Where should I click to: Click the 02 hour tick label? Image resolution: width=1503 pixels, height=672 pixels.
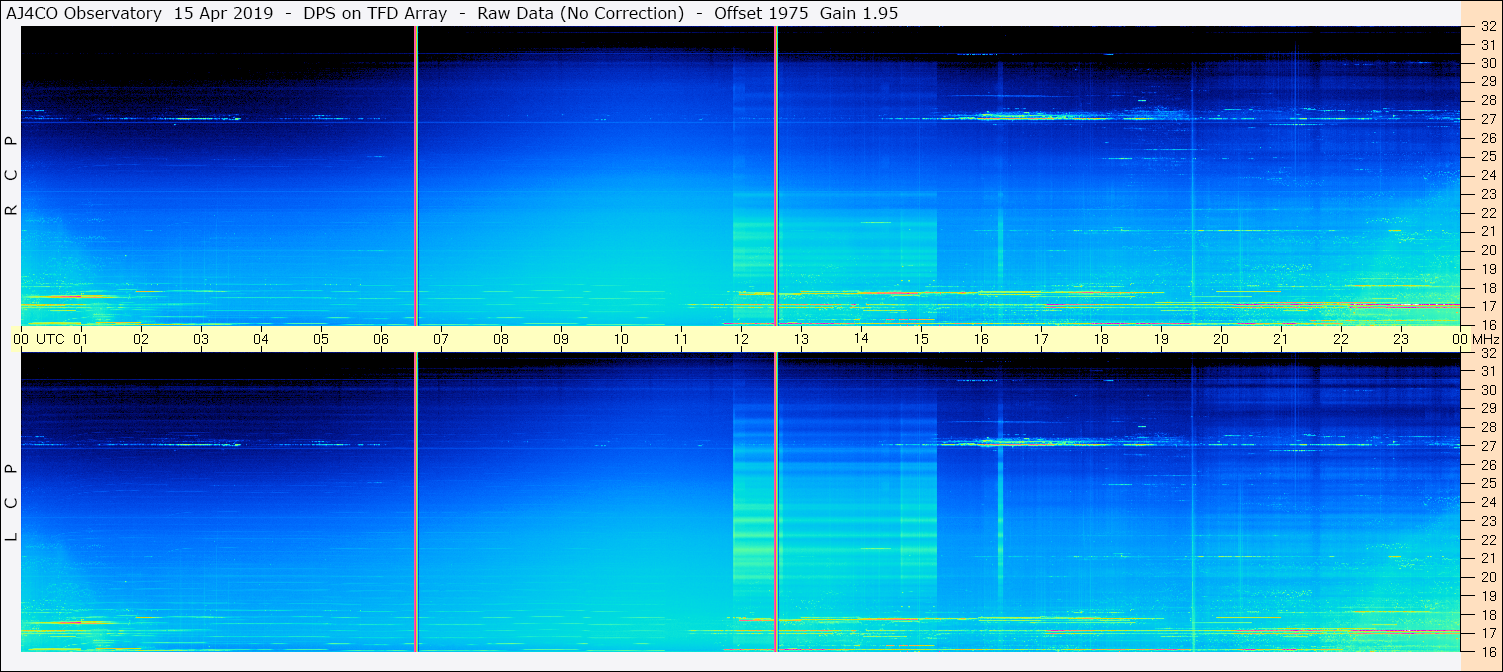click(x=141, y=339)
